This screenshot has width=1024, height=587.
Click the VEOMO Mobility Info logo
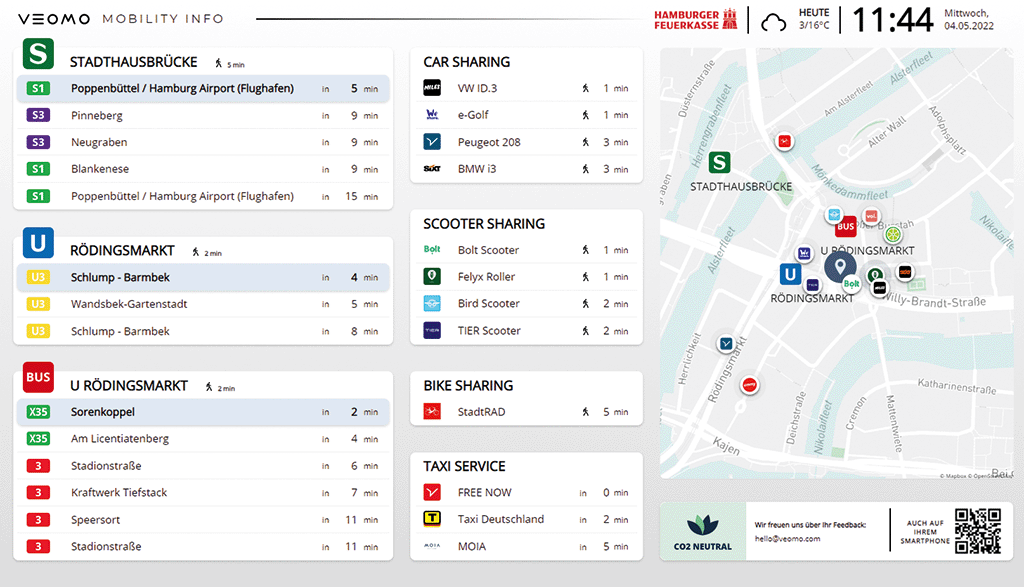pos(121,19)
